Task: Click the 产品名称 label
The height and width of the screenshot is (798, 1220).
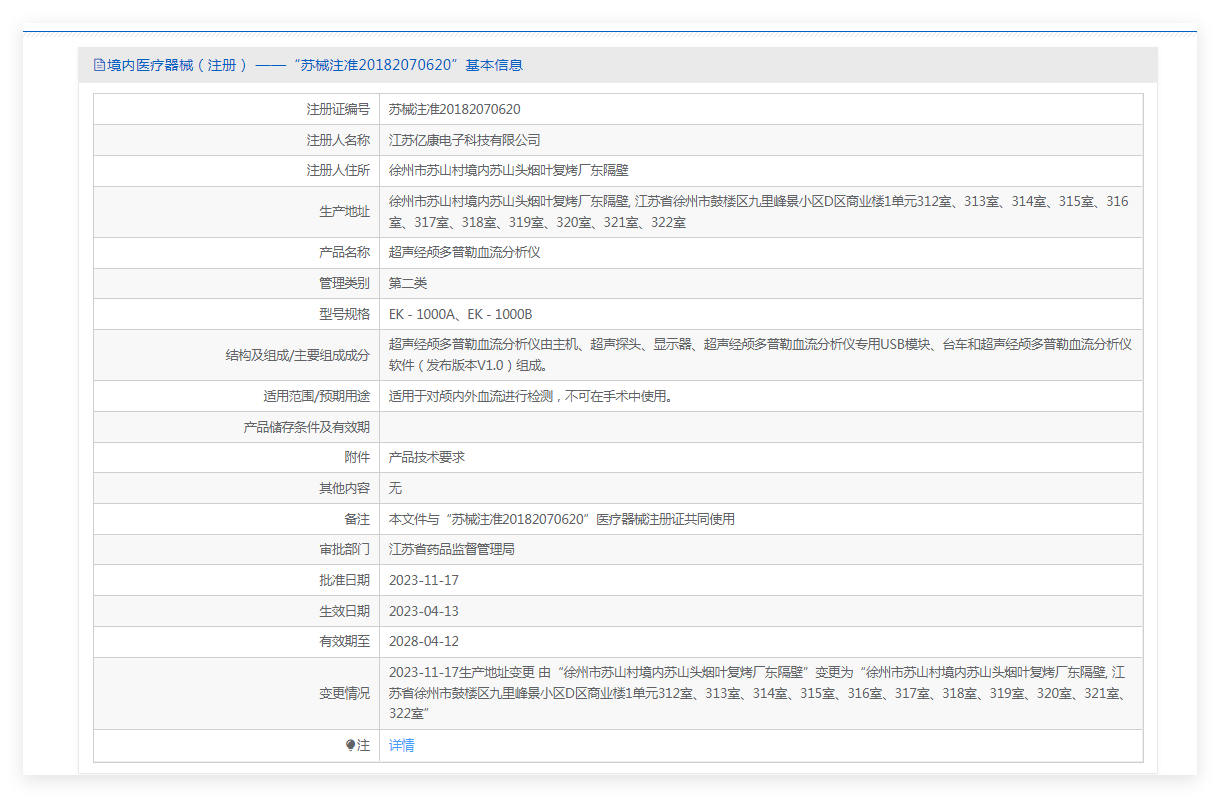Action: coord(344,252)
